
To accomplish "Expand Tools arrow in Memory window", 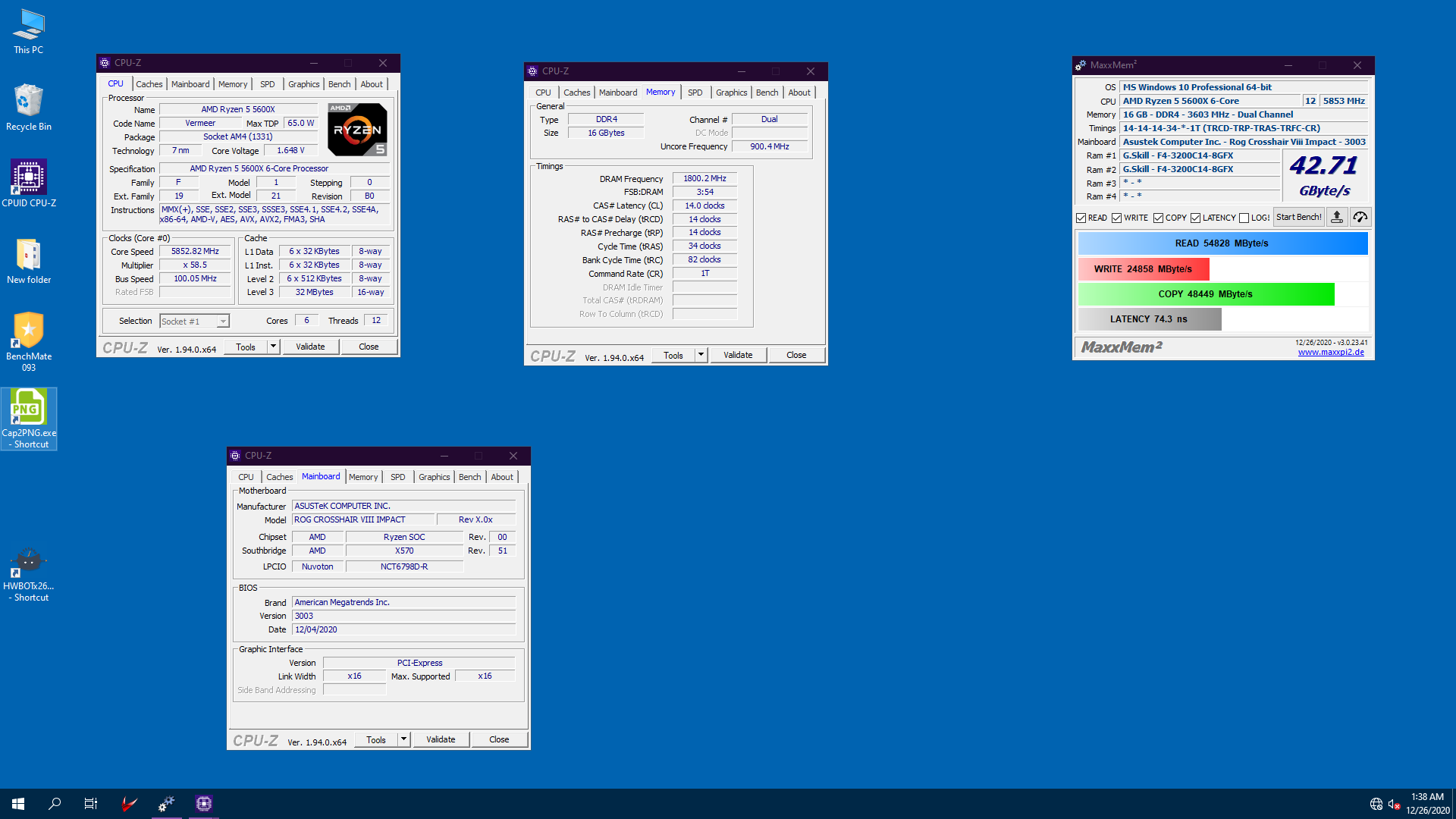I will [701, 355].
